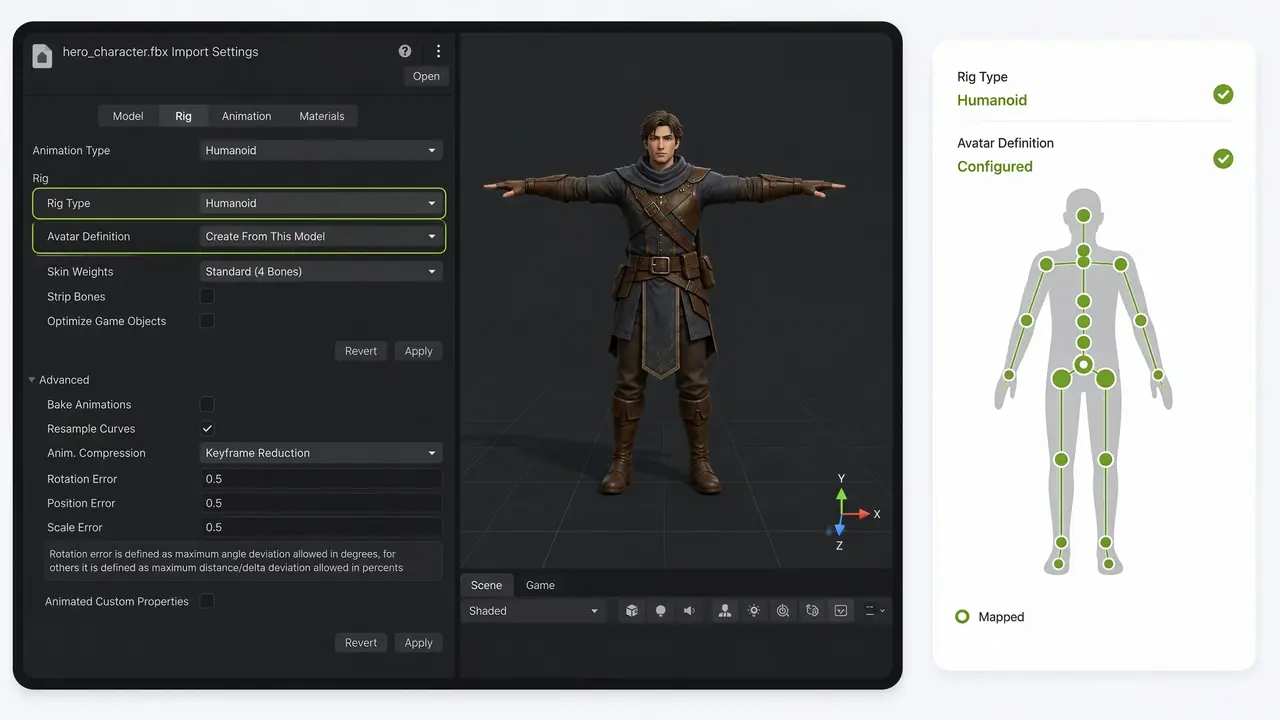Open the Rig Type dropdown
The height and width of the screenshot is (720, 1280).
coord(321,203)
